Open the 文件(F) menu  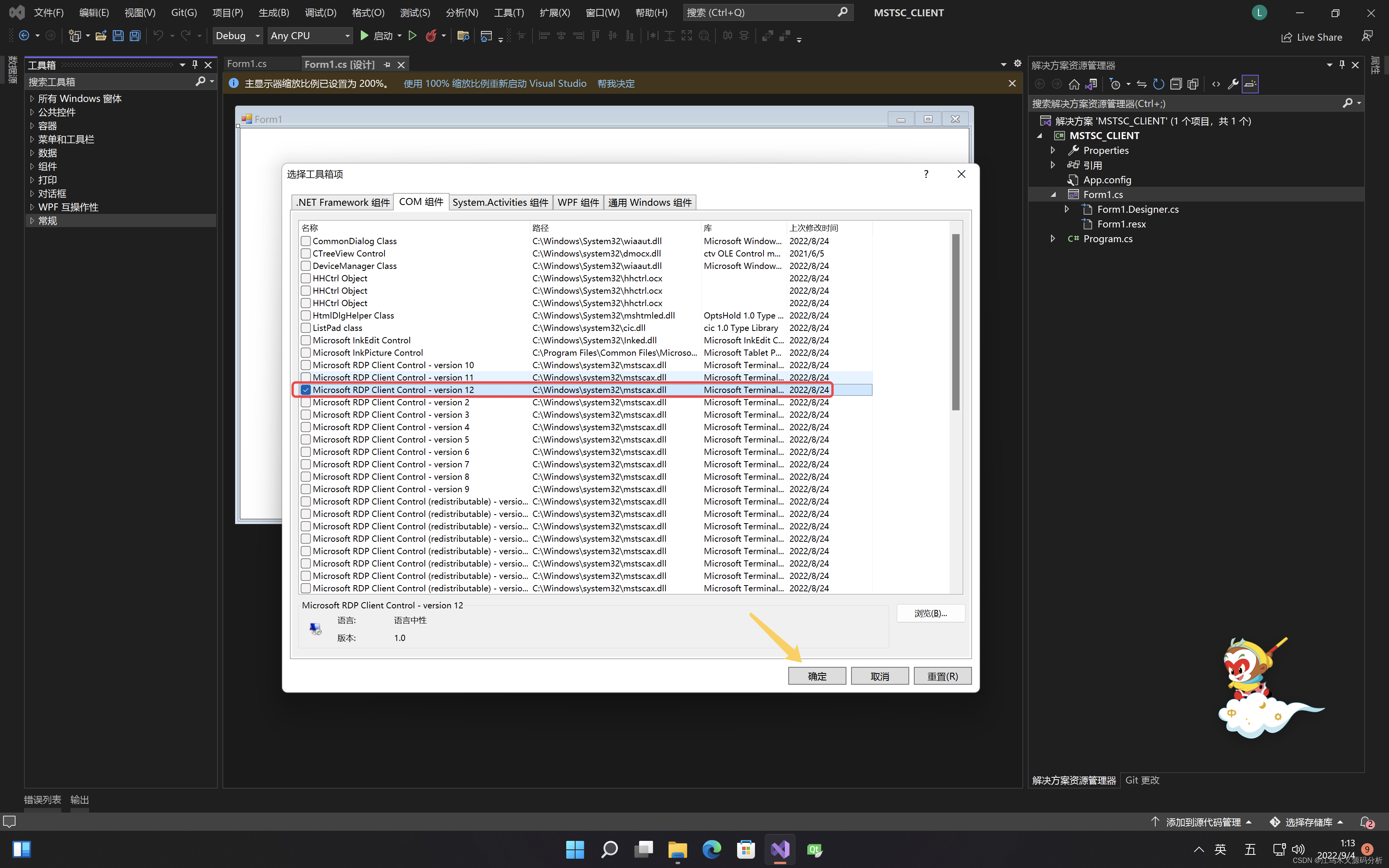pyautogui.click(x=49, y=13)
